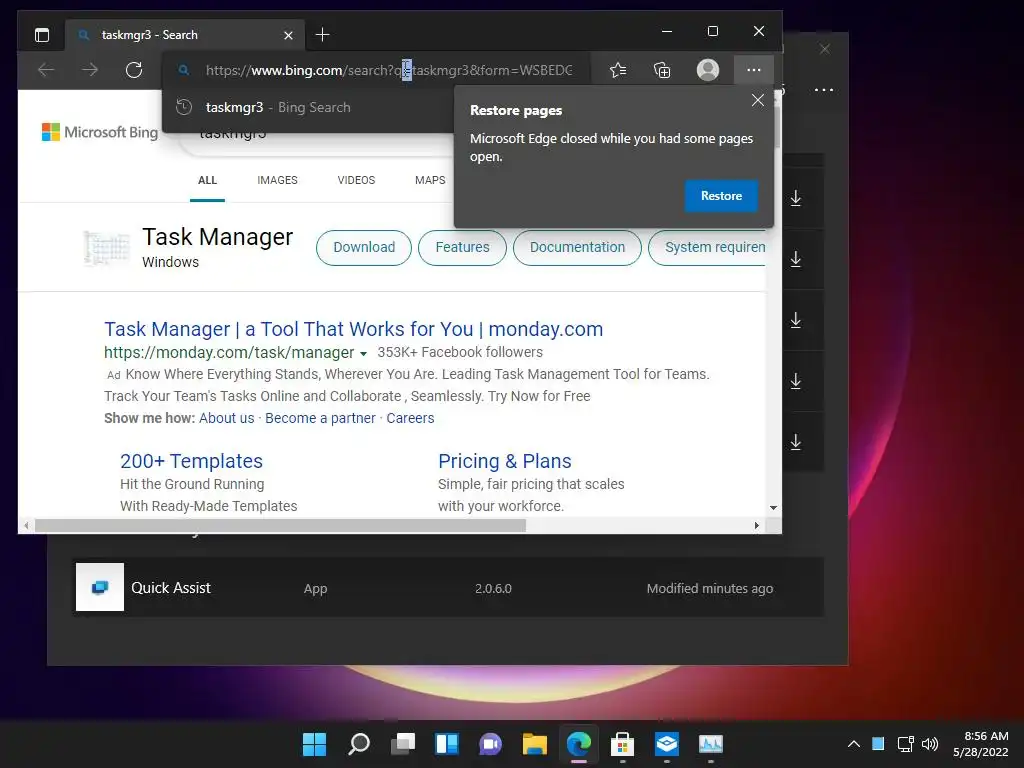Open Edge tab actions menu icon

pyautogui.click(x=42, y=35)
